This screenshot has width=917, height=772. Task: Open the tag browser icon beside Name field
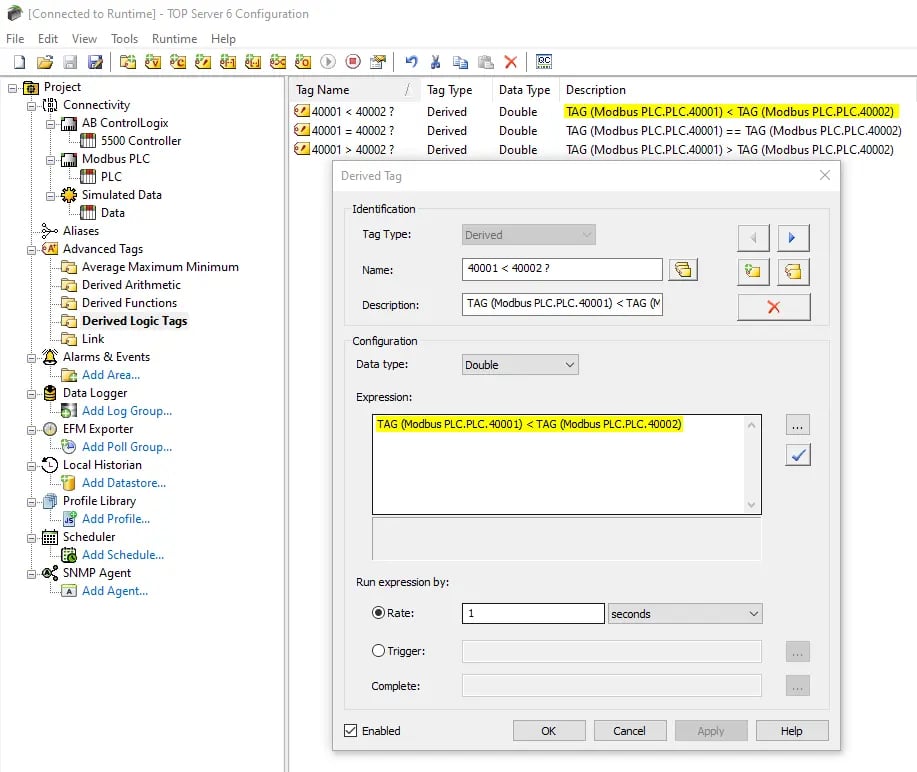(x=684, y=270)
